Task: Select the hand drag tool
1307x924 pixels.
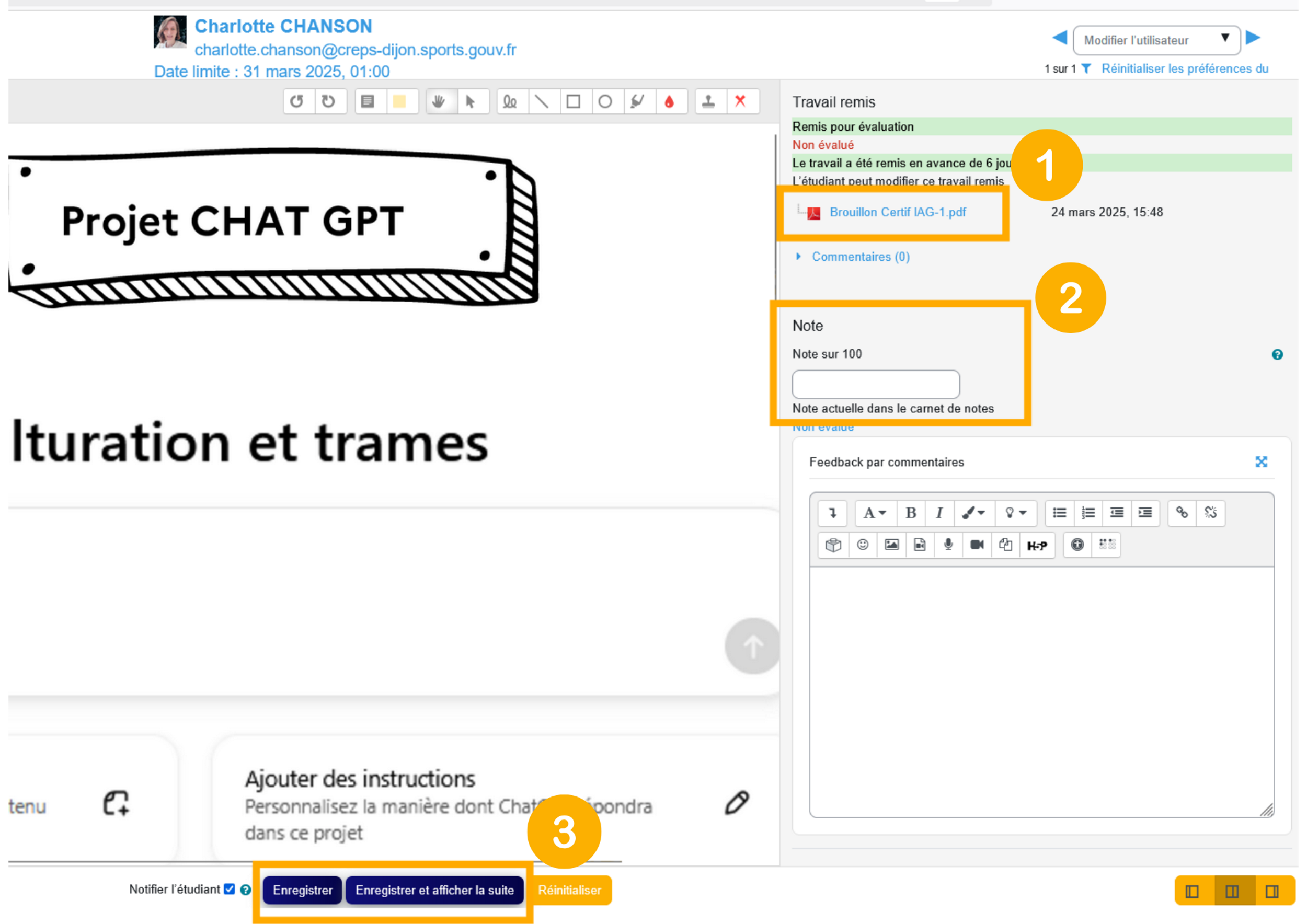Action: coord(439,102)
